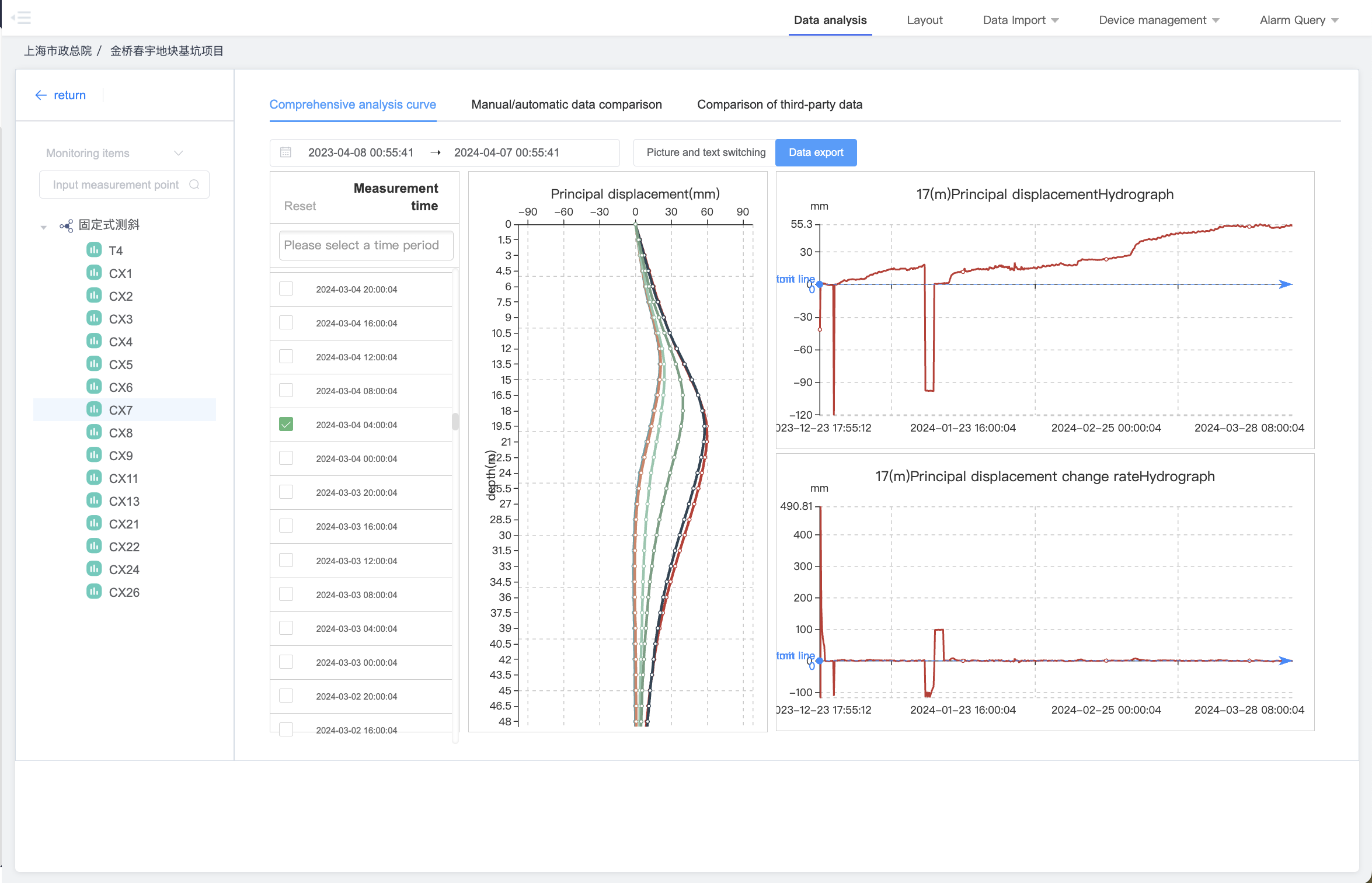1372x883 pixels.
Task: Collapse the sidebar menu icon
Action: click(x=21, y=18)
